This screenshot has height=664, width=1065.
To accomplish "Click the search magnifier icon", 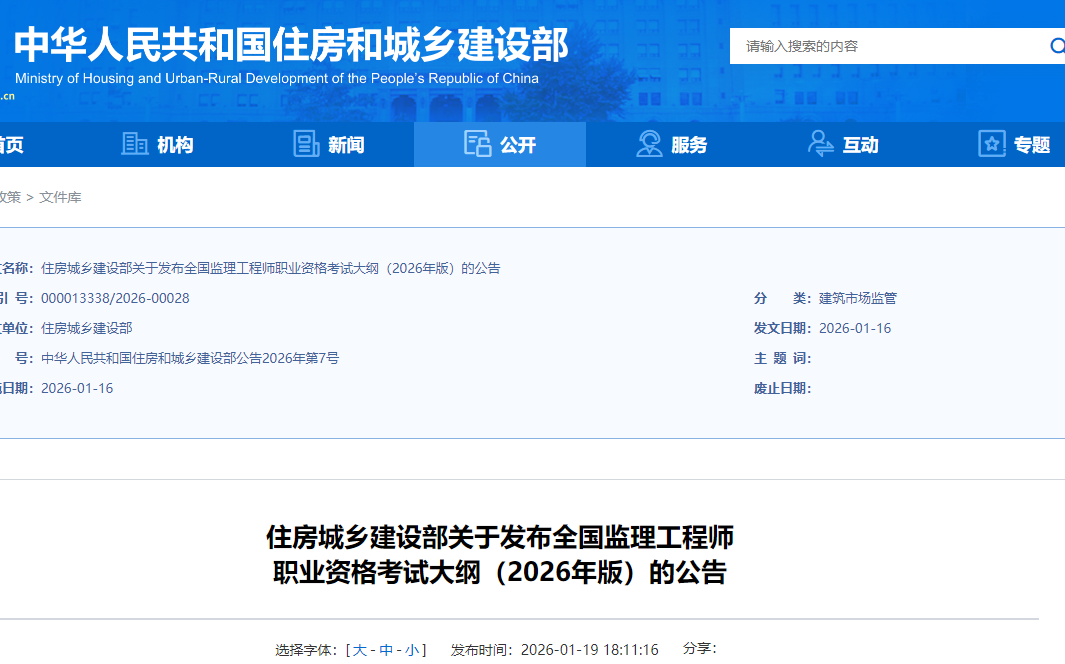I will (1055, 45).
